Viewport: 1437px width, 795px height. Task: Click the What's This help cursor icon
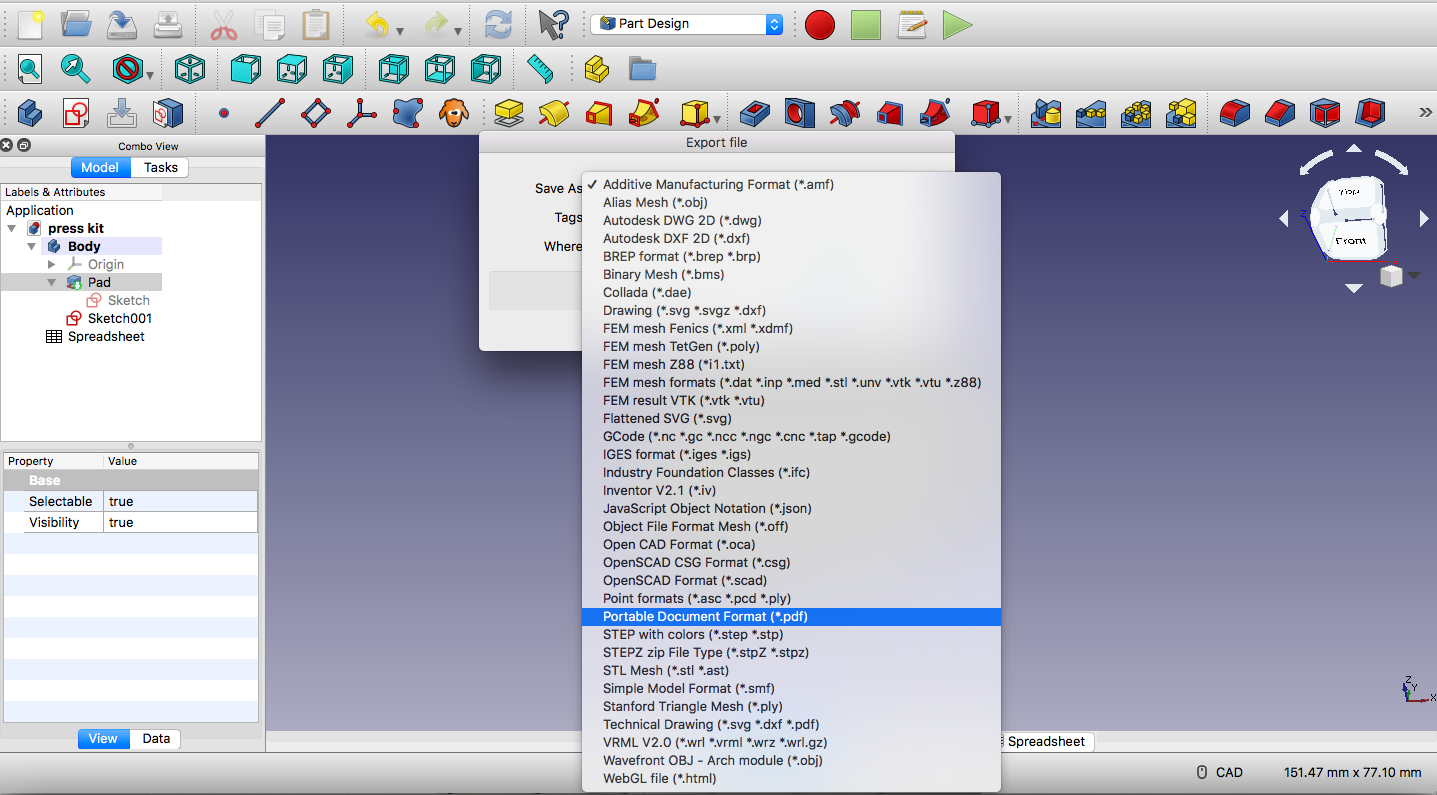[x=553, y=24]
